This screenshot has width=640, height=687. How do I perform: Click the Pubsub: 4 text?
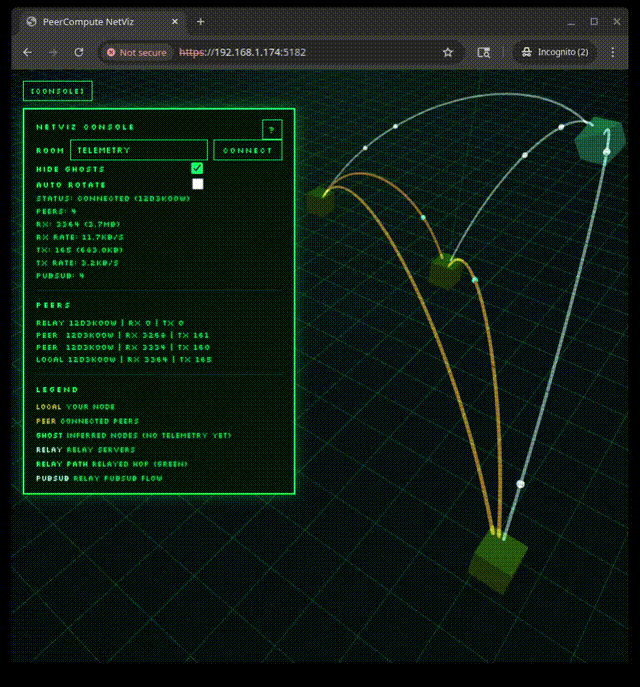pos(60,276)
